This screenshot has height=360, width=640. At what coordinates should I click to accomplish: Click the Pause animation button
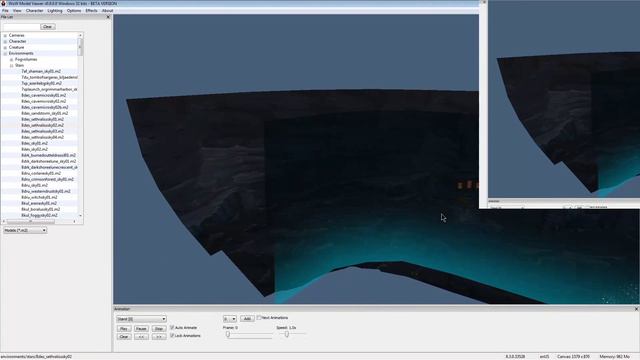[141, 329]
